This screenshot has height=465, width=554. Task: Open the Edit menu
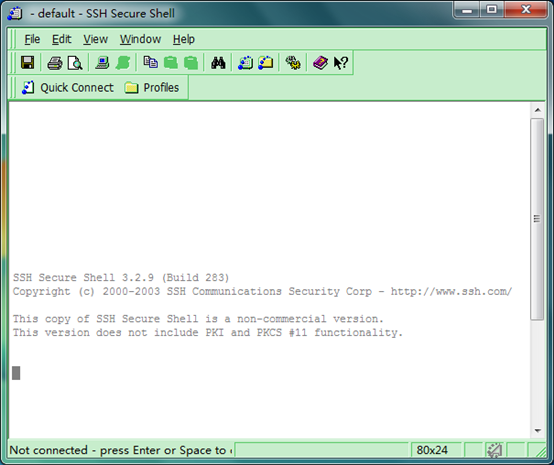61,39
